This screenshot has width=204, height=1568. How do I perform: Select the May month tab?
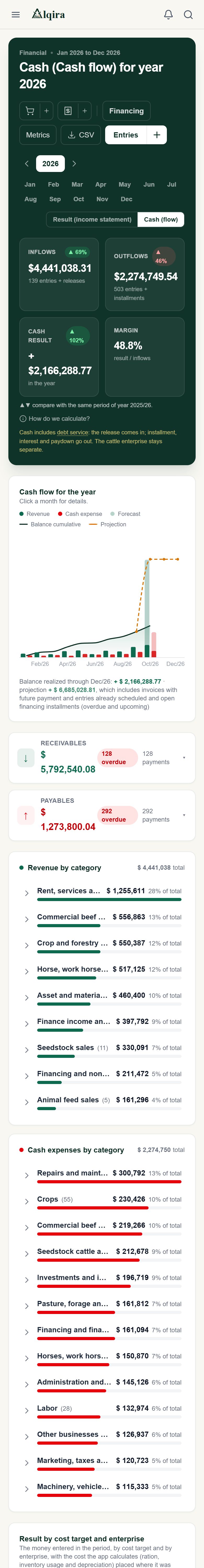124,185
